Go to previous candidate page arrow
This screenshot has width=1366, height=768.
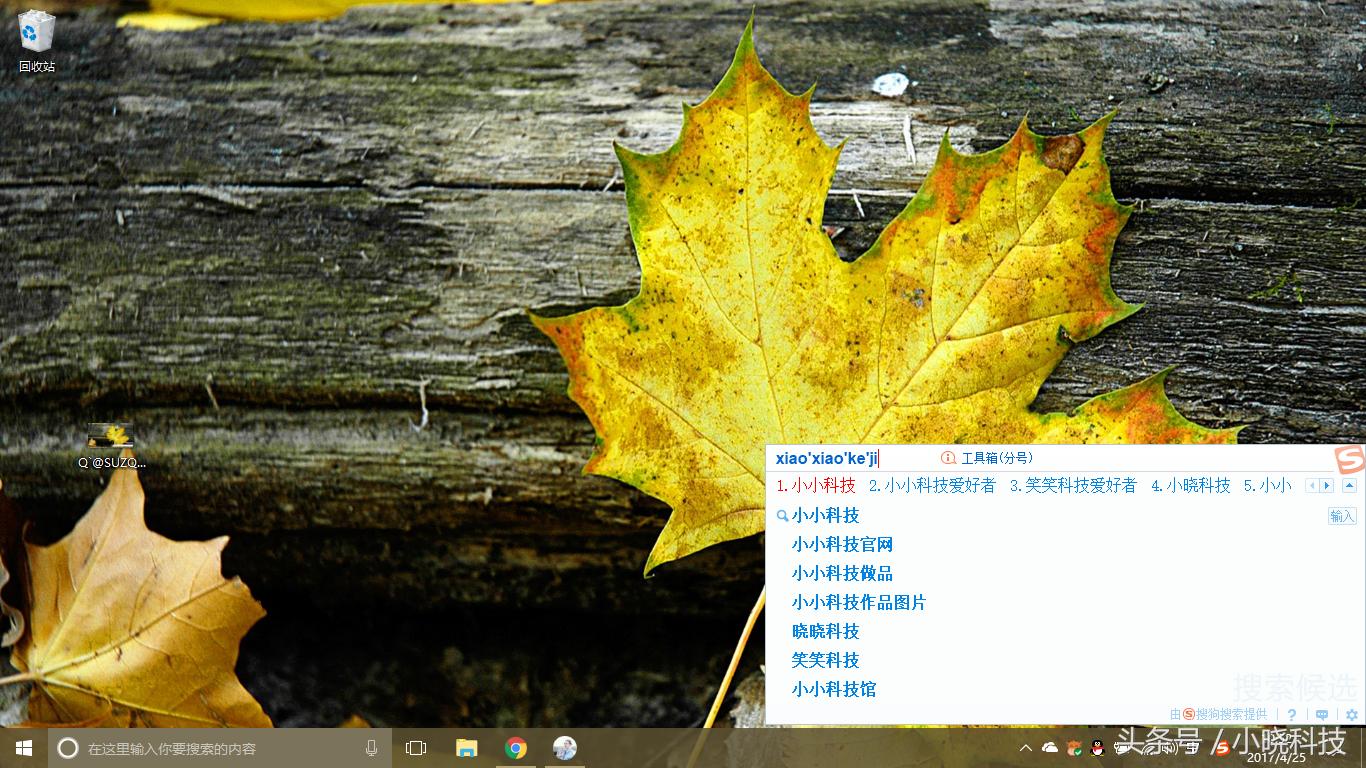pos(1312,486)
